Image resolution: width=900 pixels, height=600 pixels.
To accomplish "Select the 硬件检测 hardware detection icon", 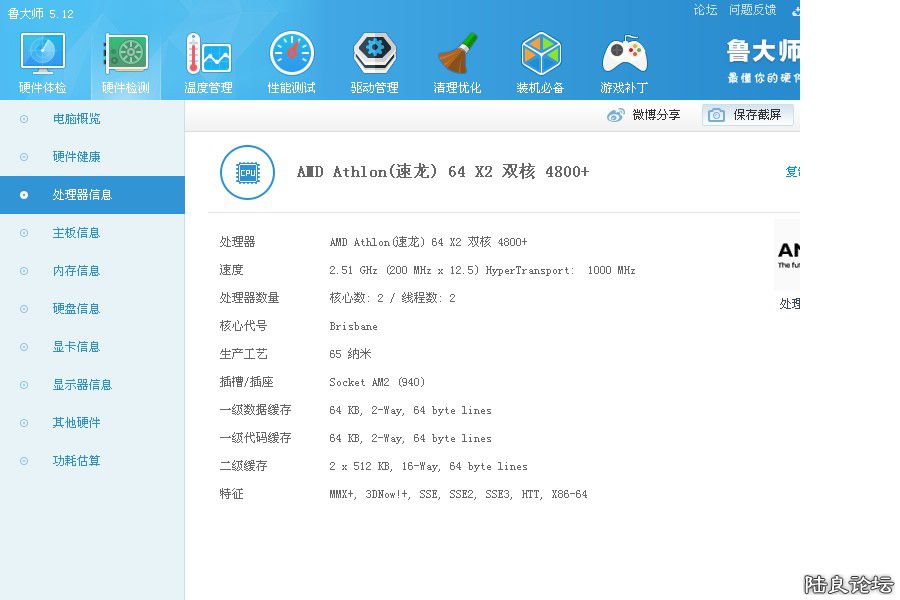I will coord(126,62).
